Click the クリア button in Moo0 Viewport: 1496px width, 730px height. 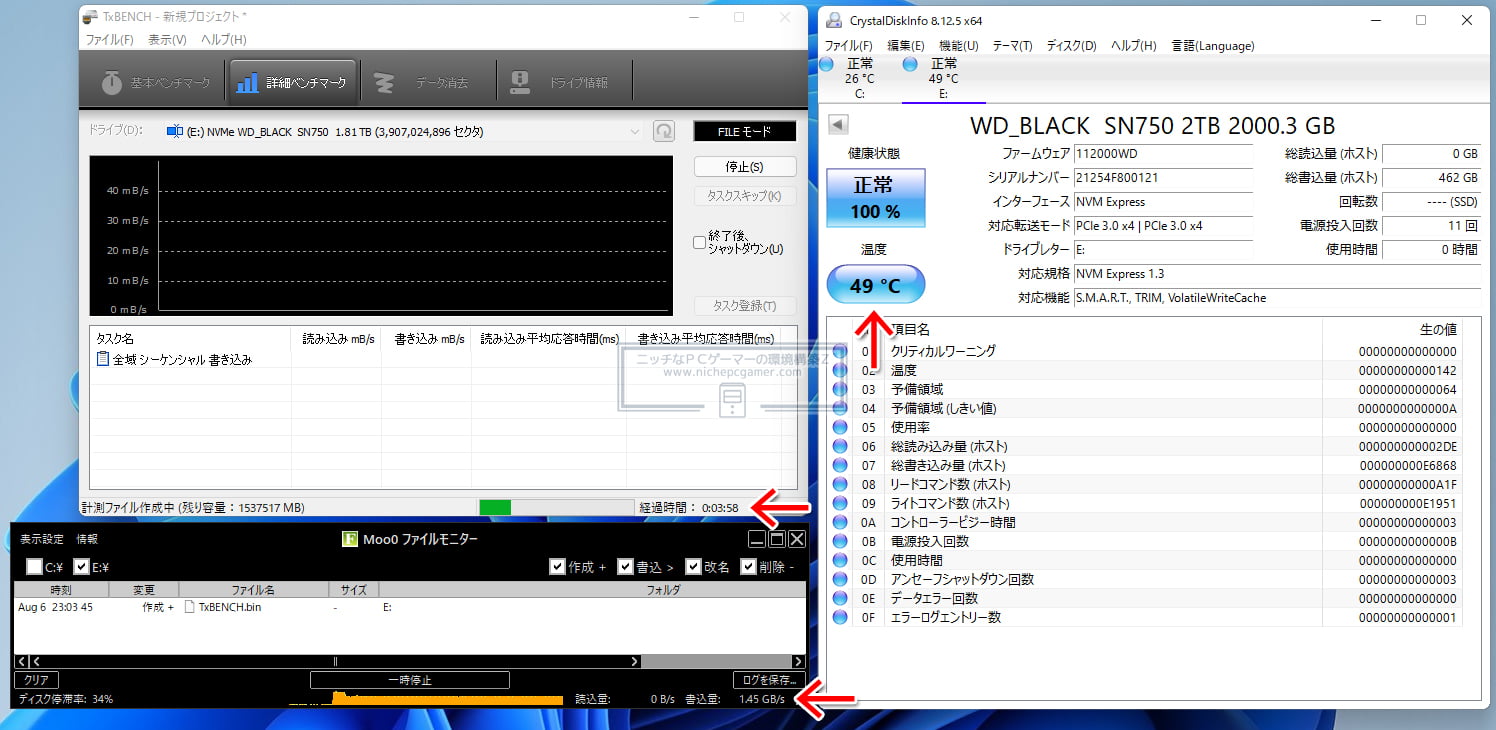pos(36,680)
